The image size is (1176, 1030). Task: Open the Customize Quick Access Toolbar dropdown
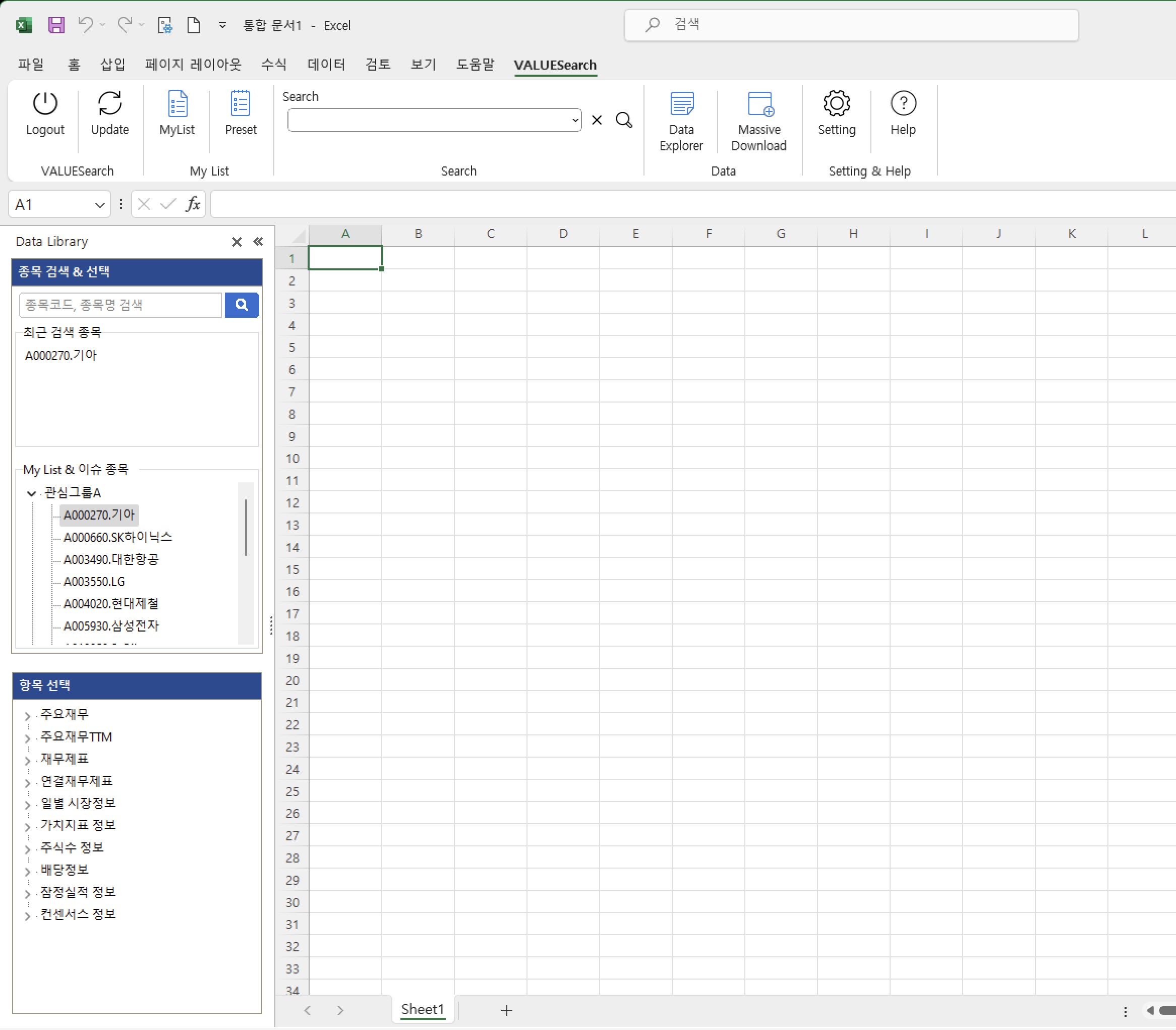pos(222,25)
